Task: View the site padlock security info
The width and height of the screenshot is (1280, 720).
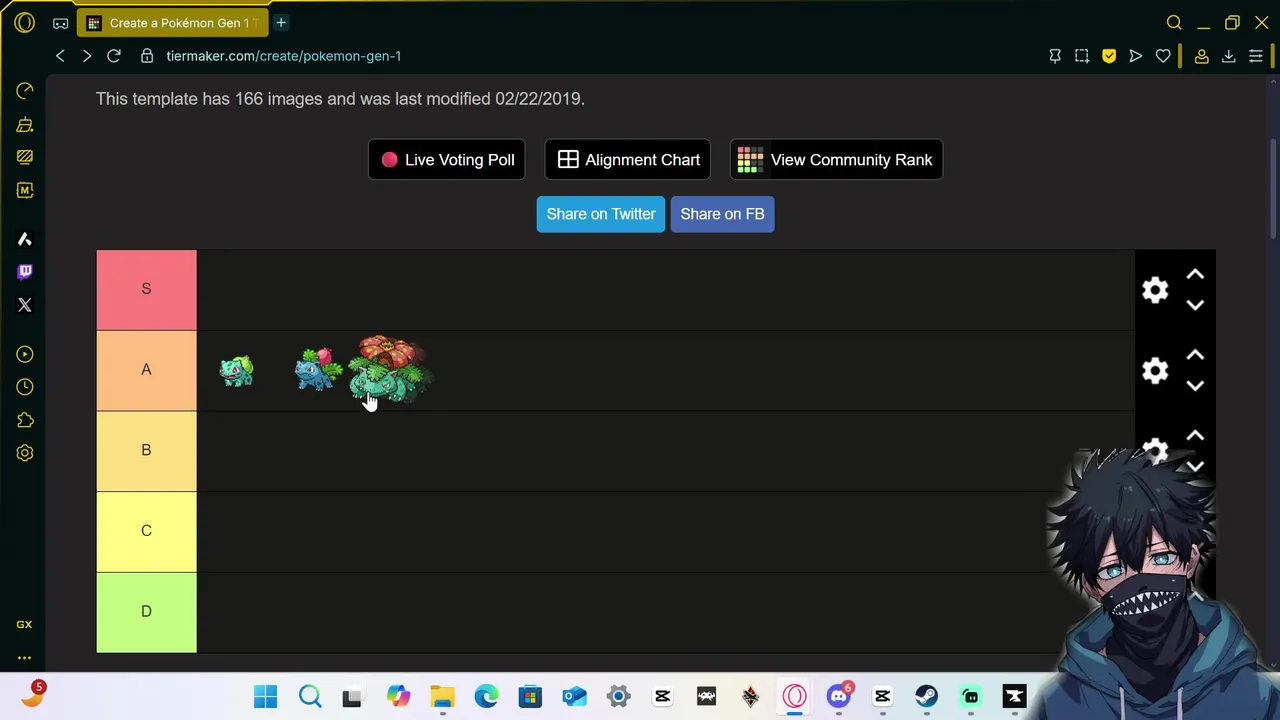Action: (x=147, y=56)
